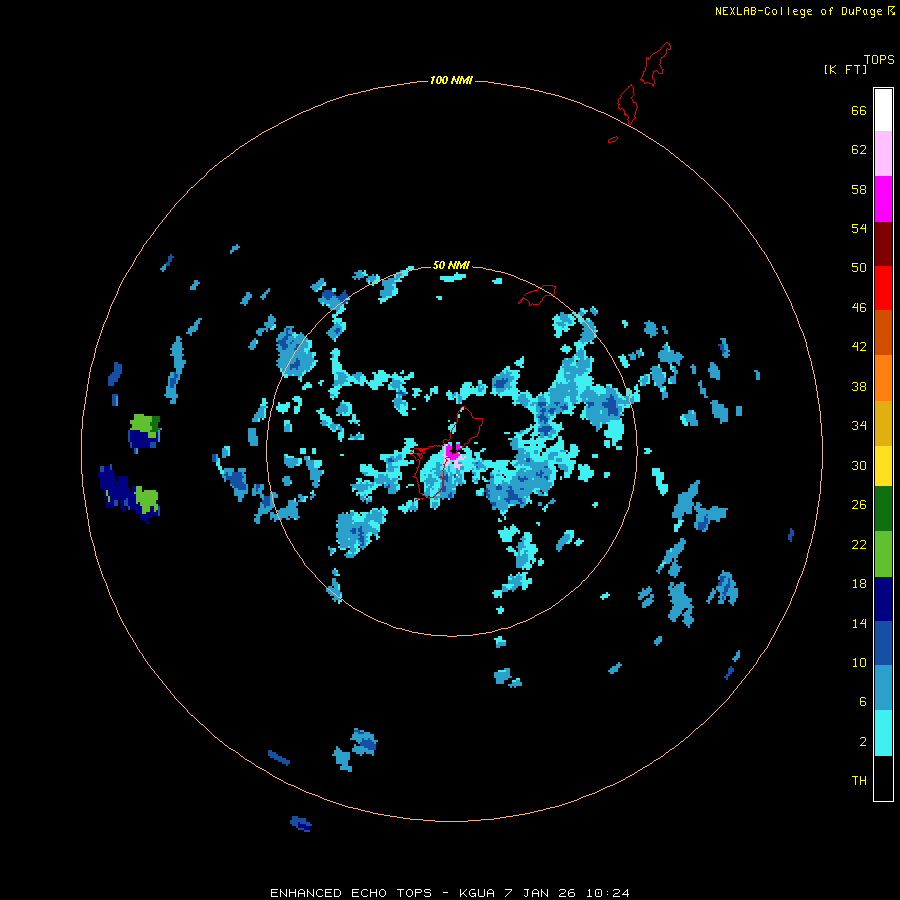
Task: Click the '50 NMI' range ring label
Action: pos(451,265)
